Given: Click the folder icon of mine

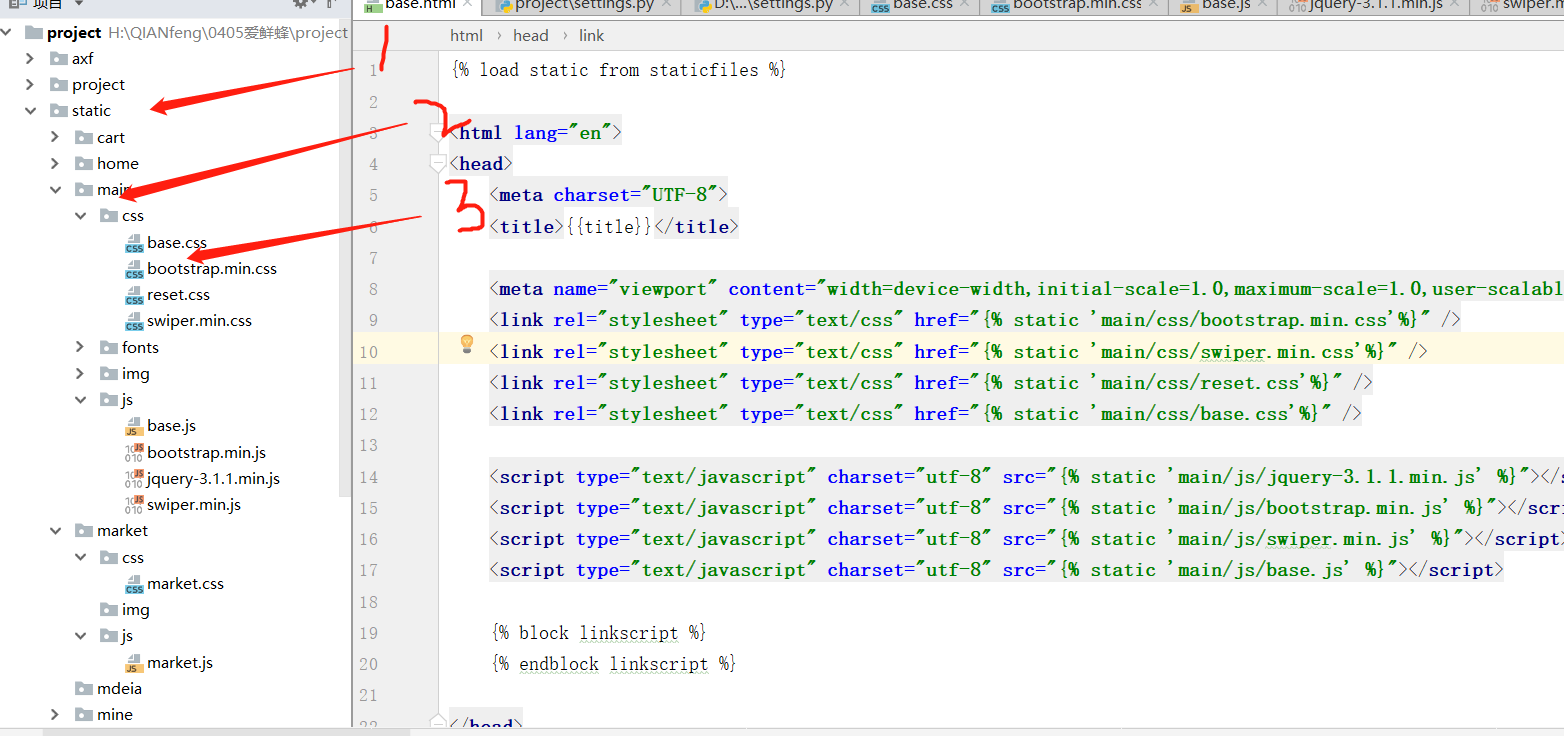Looking at the screenshot, I should point(84,715).
